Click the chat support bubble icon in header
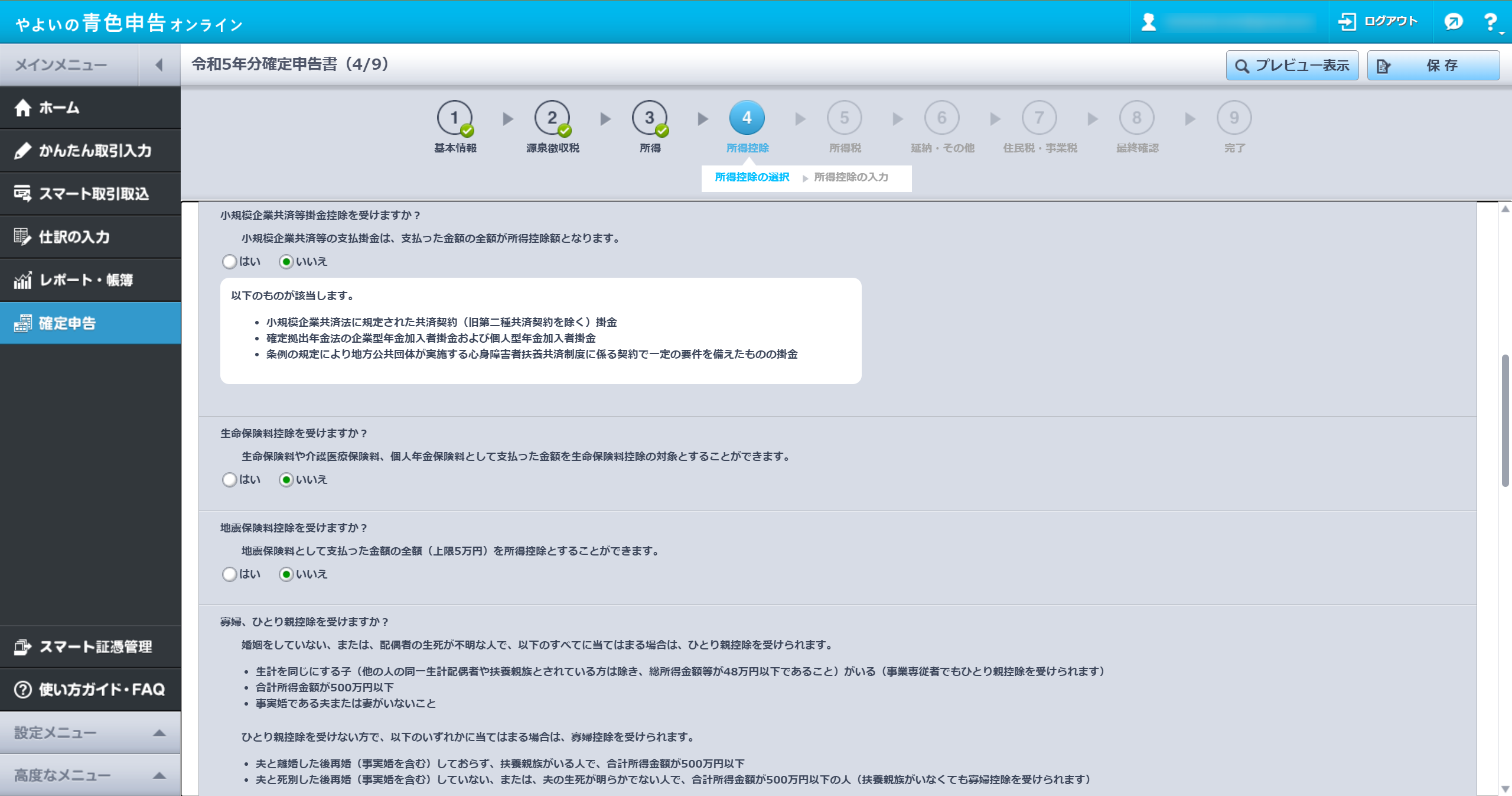The height and width of the screenshot is (796, 1512). click(1454, 22)
